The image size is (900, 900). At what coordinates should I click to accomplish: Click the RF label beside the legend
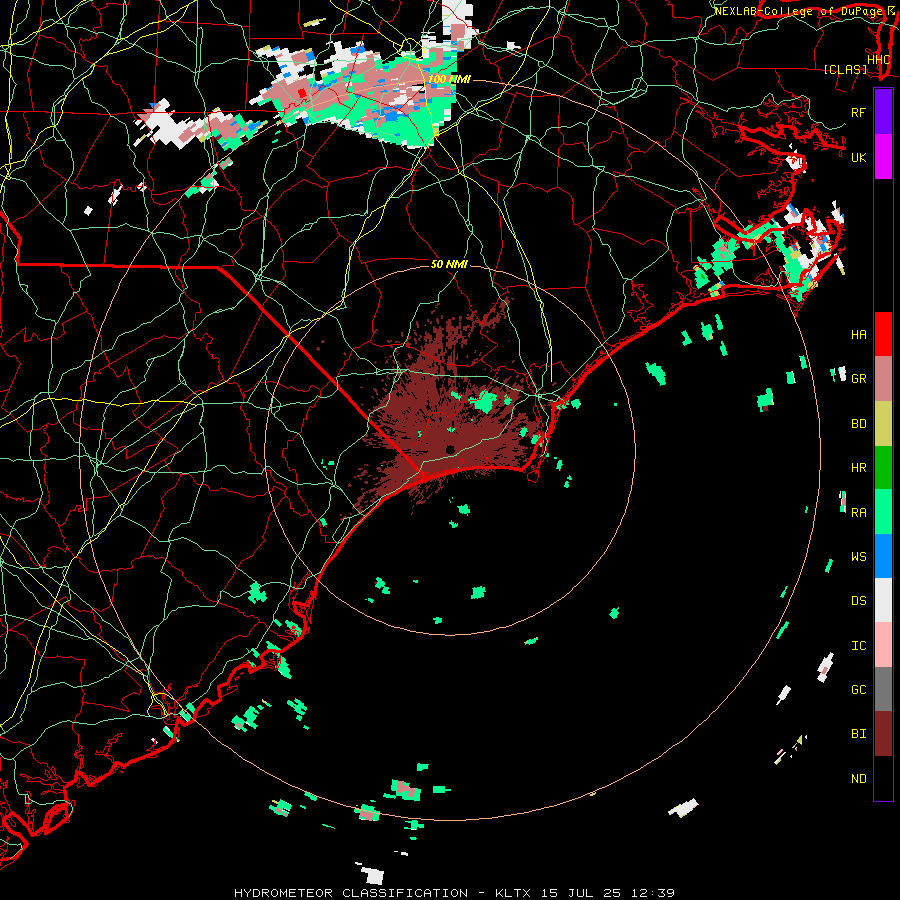point(858,112)
